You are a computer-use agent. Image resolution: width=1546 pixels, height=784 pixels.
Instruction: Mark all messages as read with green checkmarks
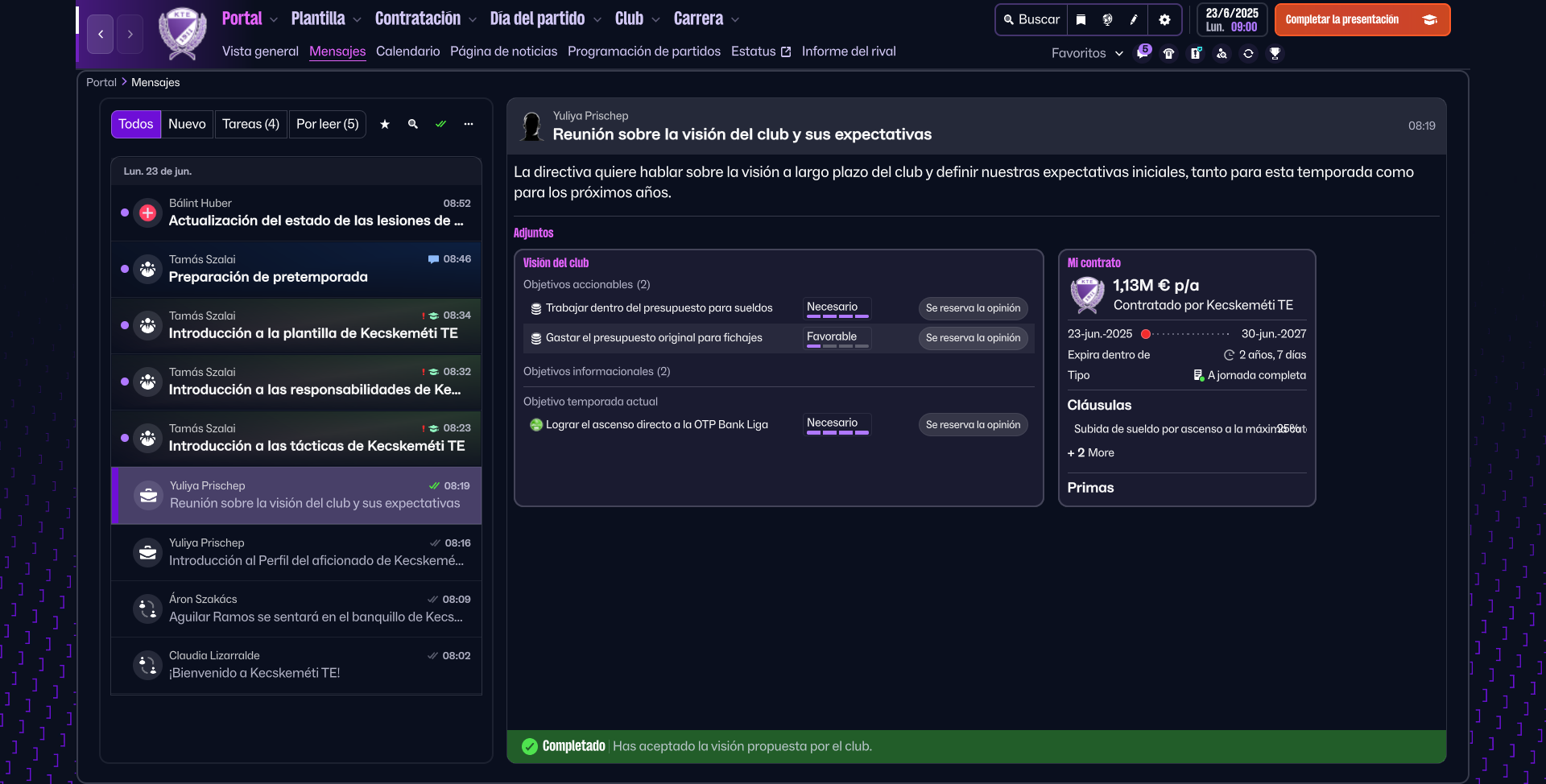[440, 124]
